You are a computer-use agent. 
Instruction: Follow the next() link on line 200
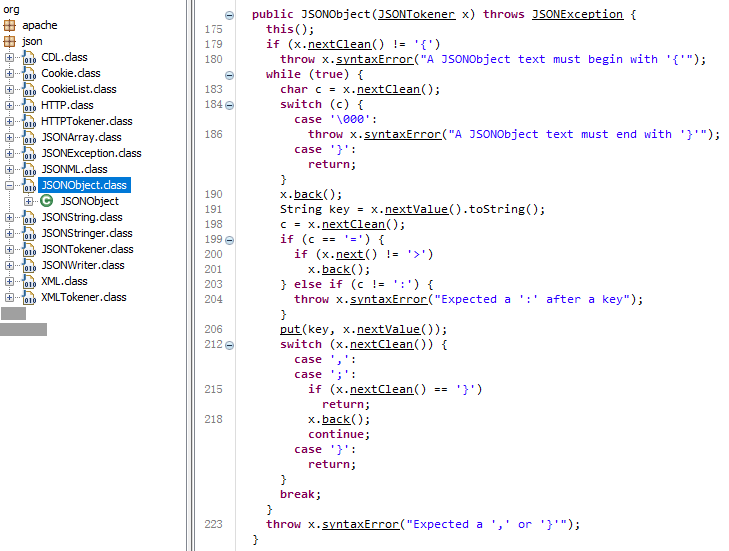point(350,254)
